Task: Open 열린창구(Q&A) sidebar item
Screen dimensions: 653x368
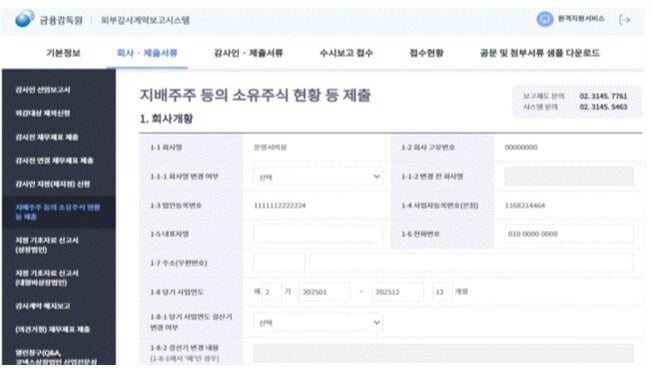Action: 56,357
